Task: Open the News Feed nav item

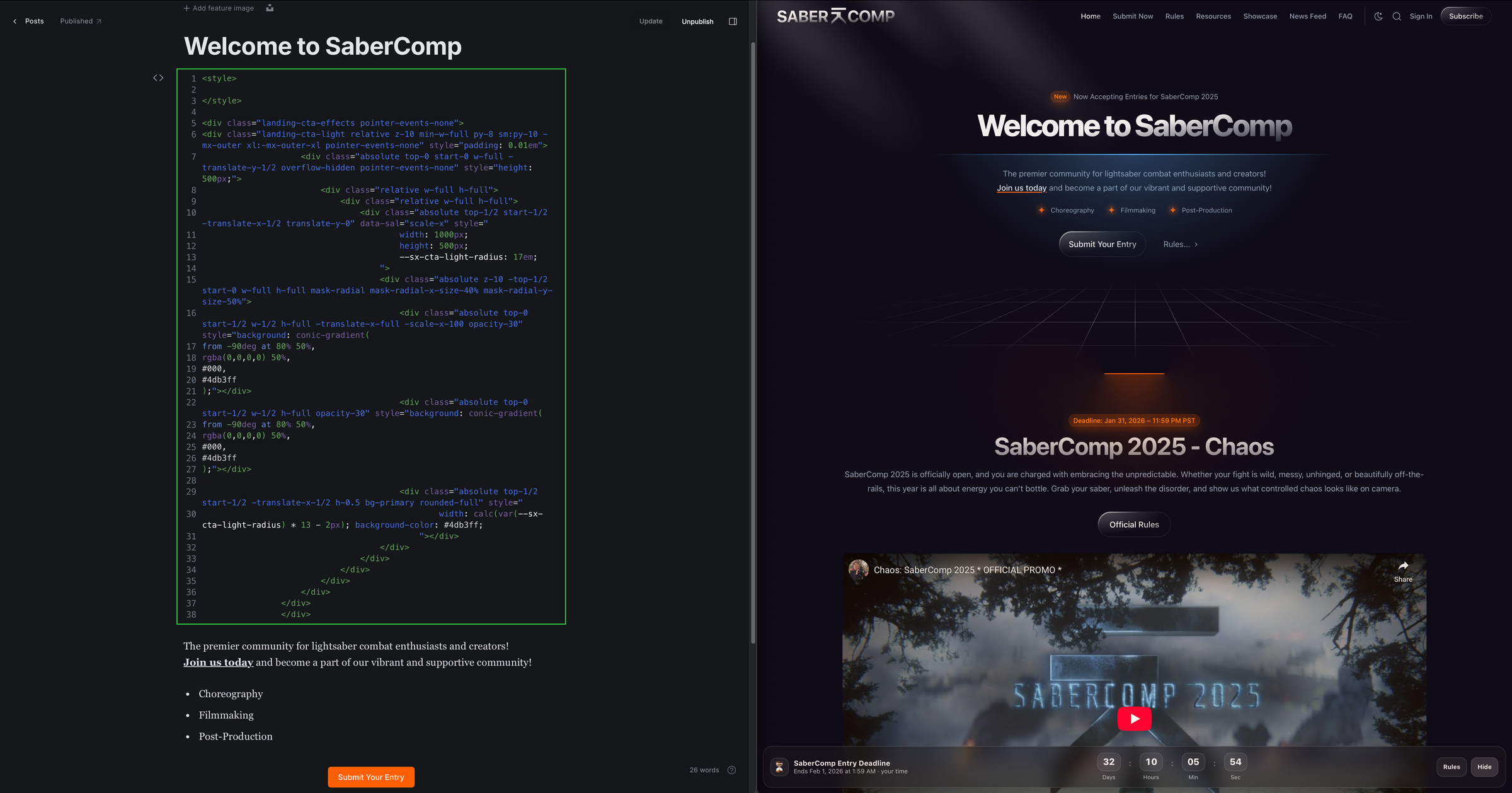Action: [x=1308, y=16]
